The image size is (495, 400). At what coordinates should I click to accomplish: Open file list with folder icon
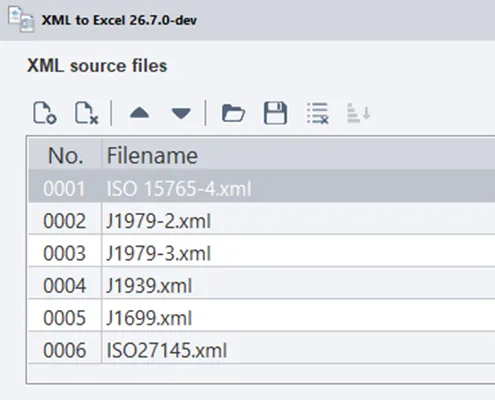click(x=233, y=113)
